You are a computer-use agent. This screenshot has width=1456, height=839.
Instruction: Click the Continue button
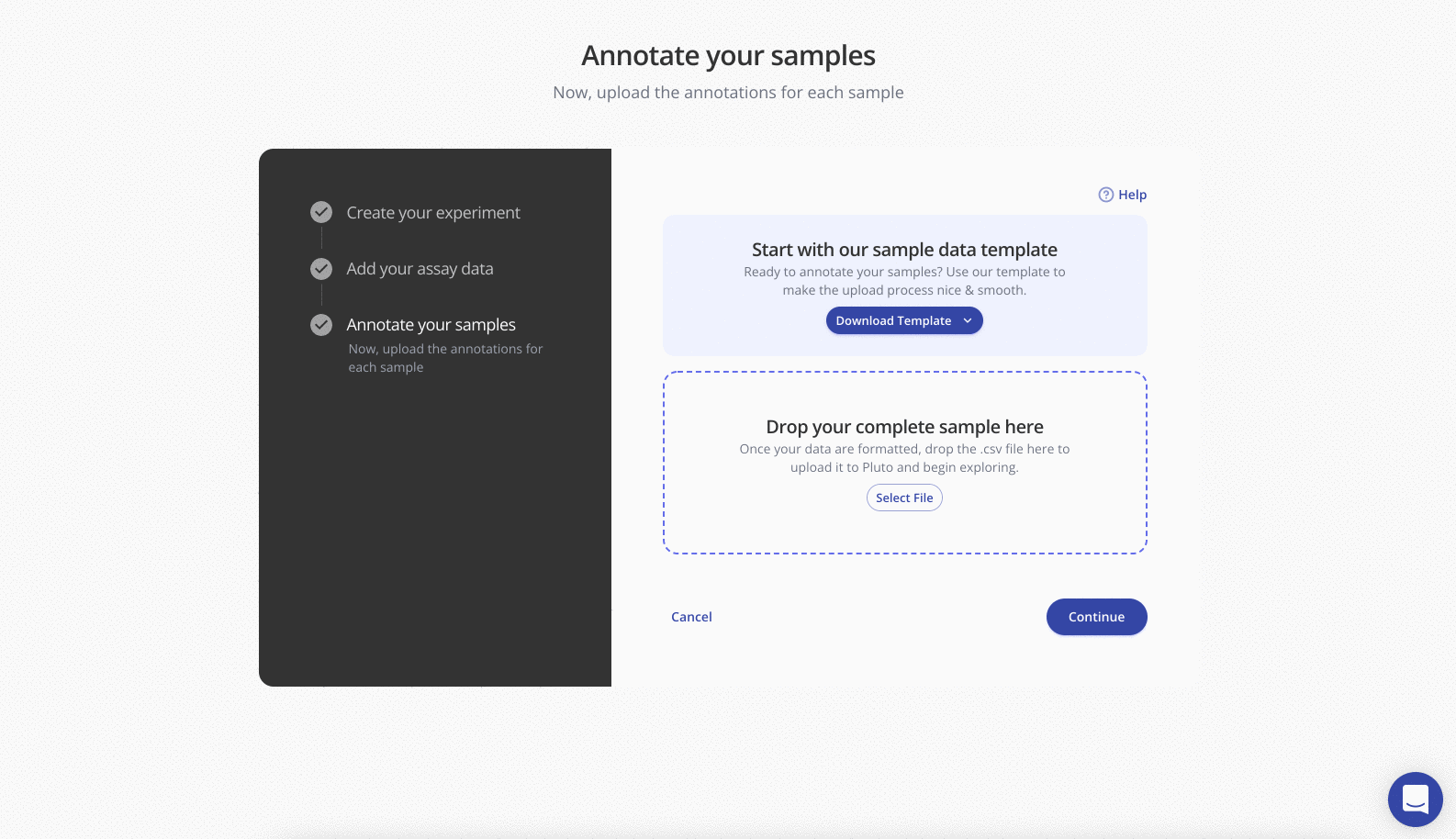[x=1096, y=617]
